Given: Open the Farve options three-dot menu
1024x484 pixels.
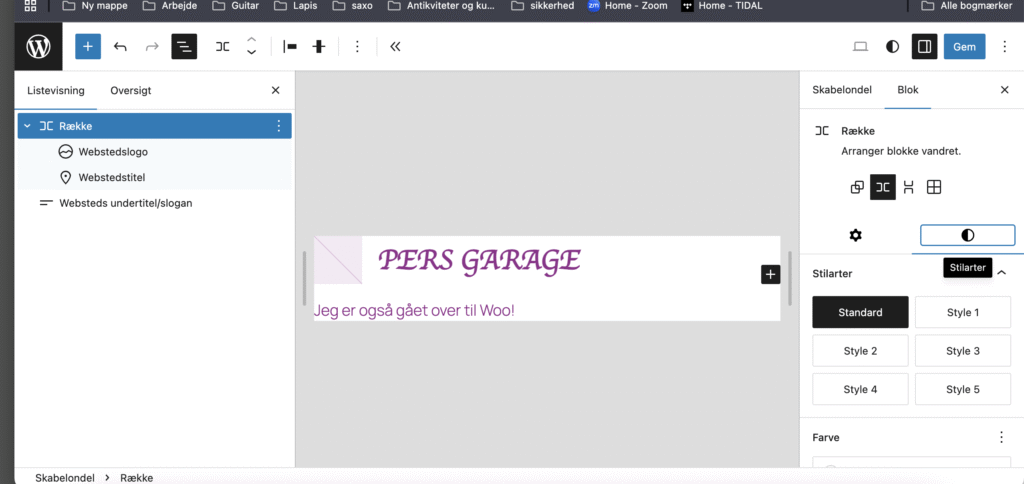Looking at the screenshot, I should 1001,437.
